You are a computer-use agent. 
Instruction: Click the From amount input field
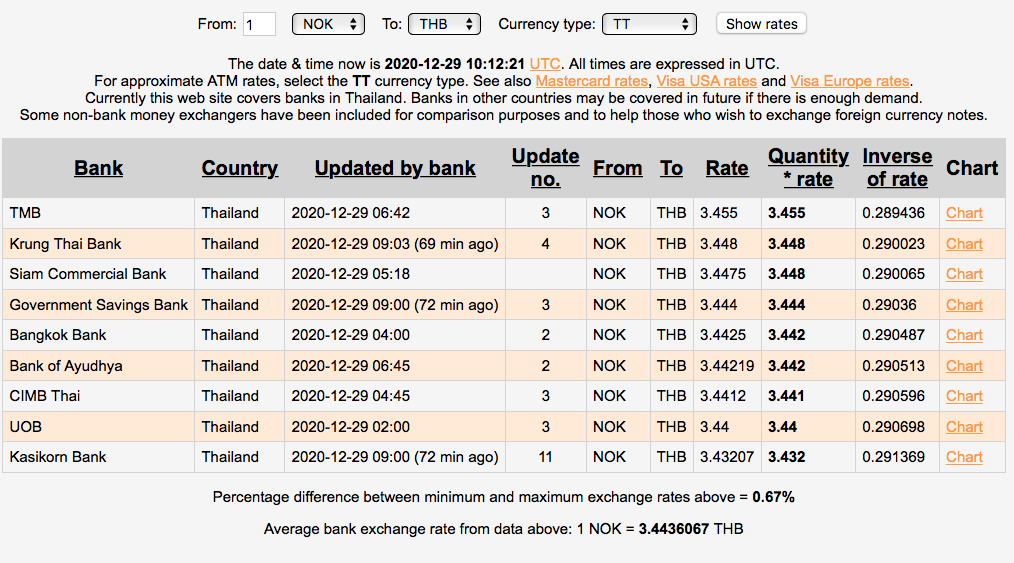259,24
